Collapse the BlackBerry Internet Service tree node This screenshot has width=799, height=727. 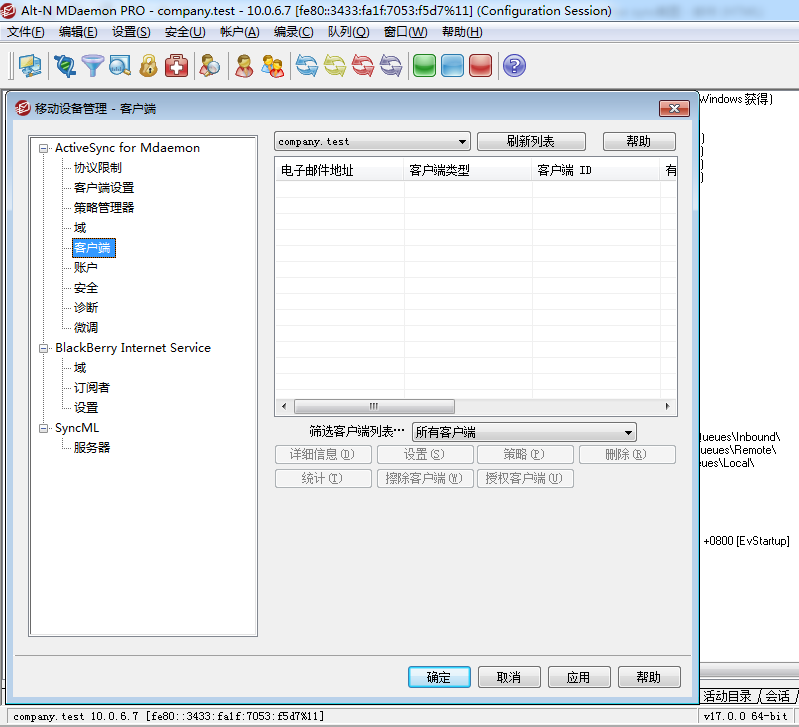(44, 348)
